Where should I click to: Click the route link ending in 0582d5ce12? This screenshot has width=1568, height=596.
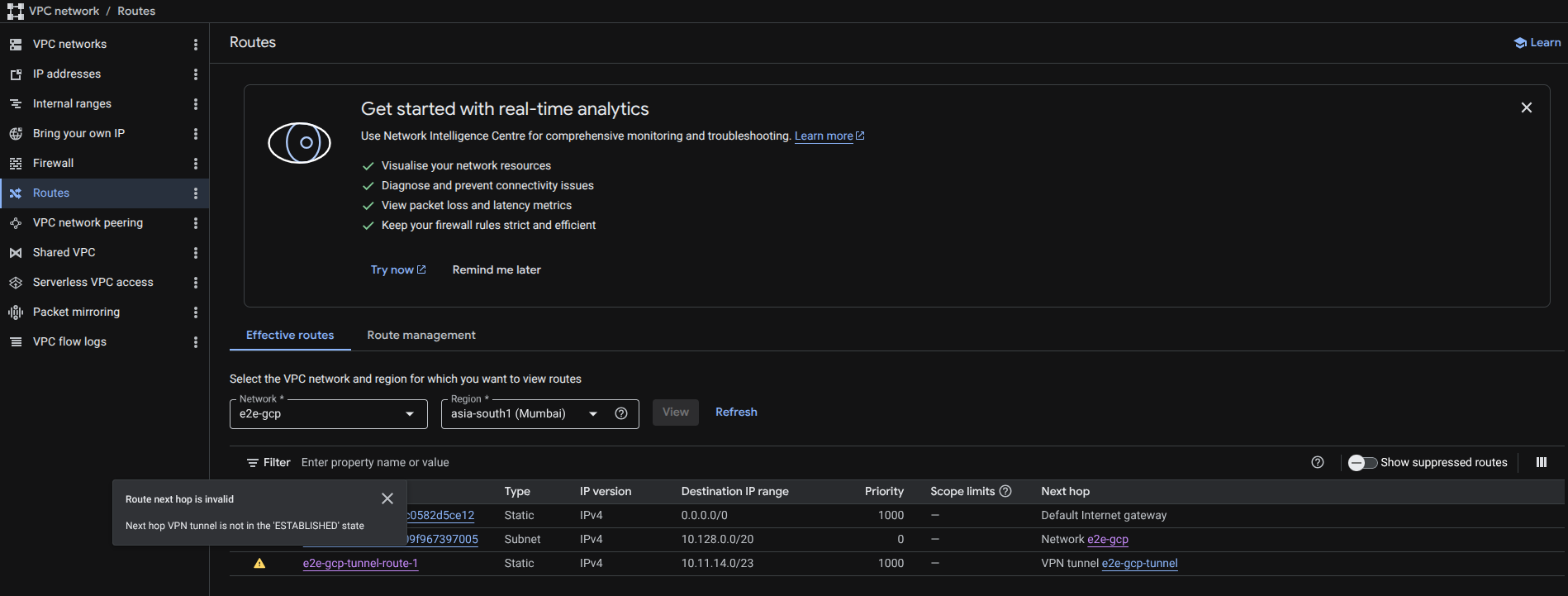tap(441, 516)
